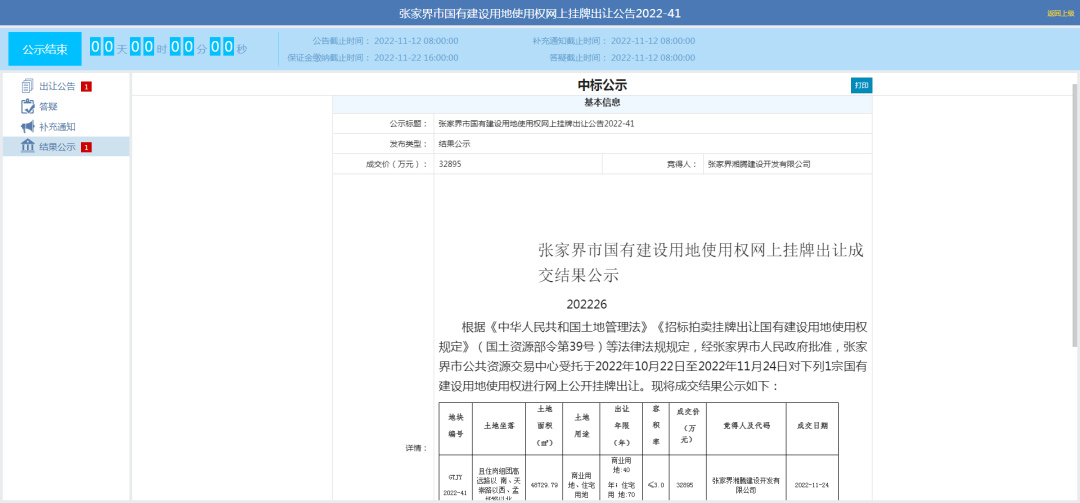Image resolution: width=1080 pixels, height=503 pixels.
Task: Click the red badge beside 结果公示
Action: click(x=87, y=147)
